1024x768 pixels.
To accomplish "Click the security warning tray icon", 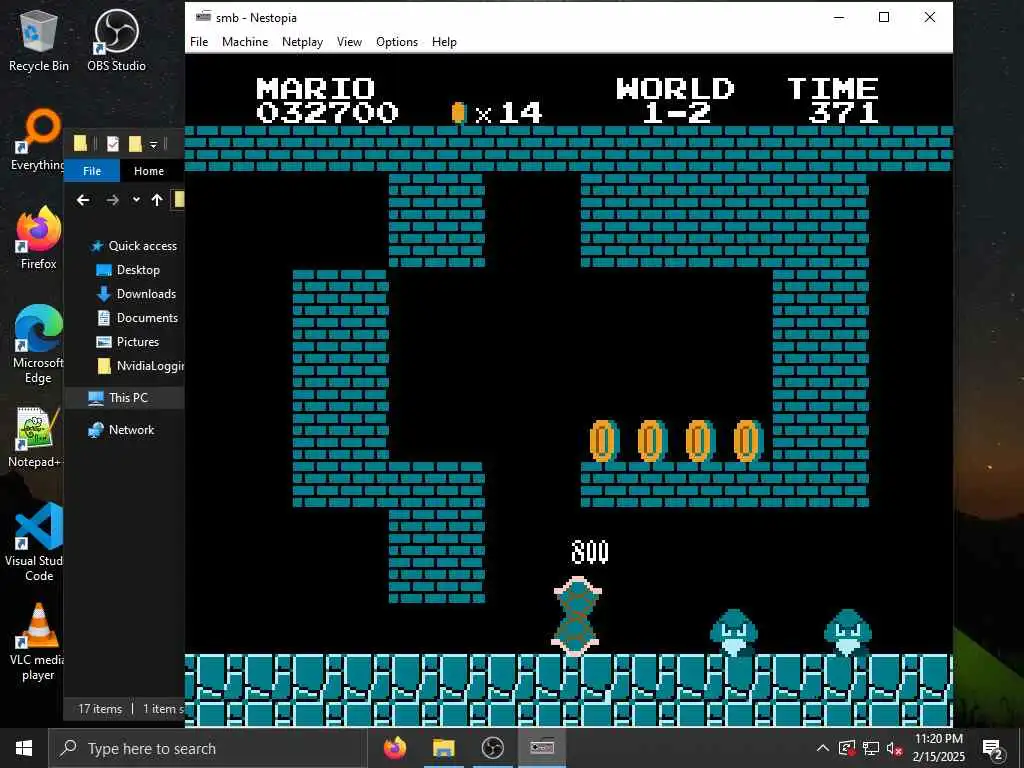I will pos(847,748).
